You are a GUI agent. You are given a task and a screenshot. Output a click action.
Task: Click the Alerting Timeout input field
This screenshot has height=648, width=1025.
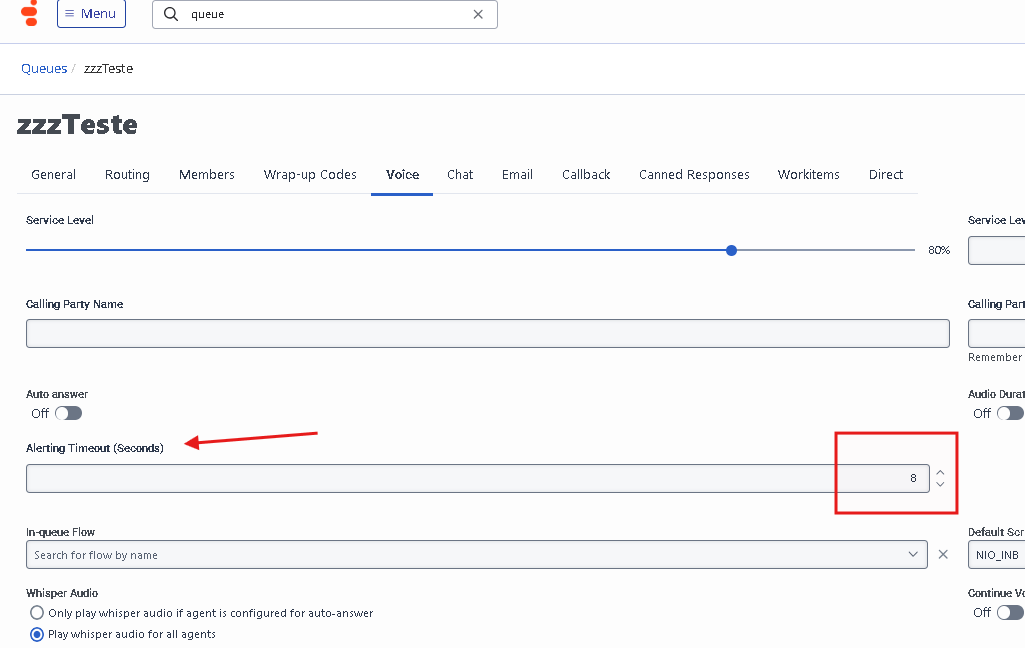[470, 478]
